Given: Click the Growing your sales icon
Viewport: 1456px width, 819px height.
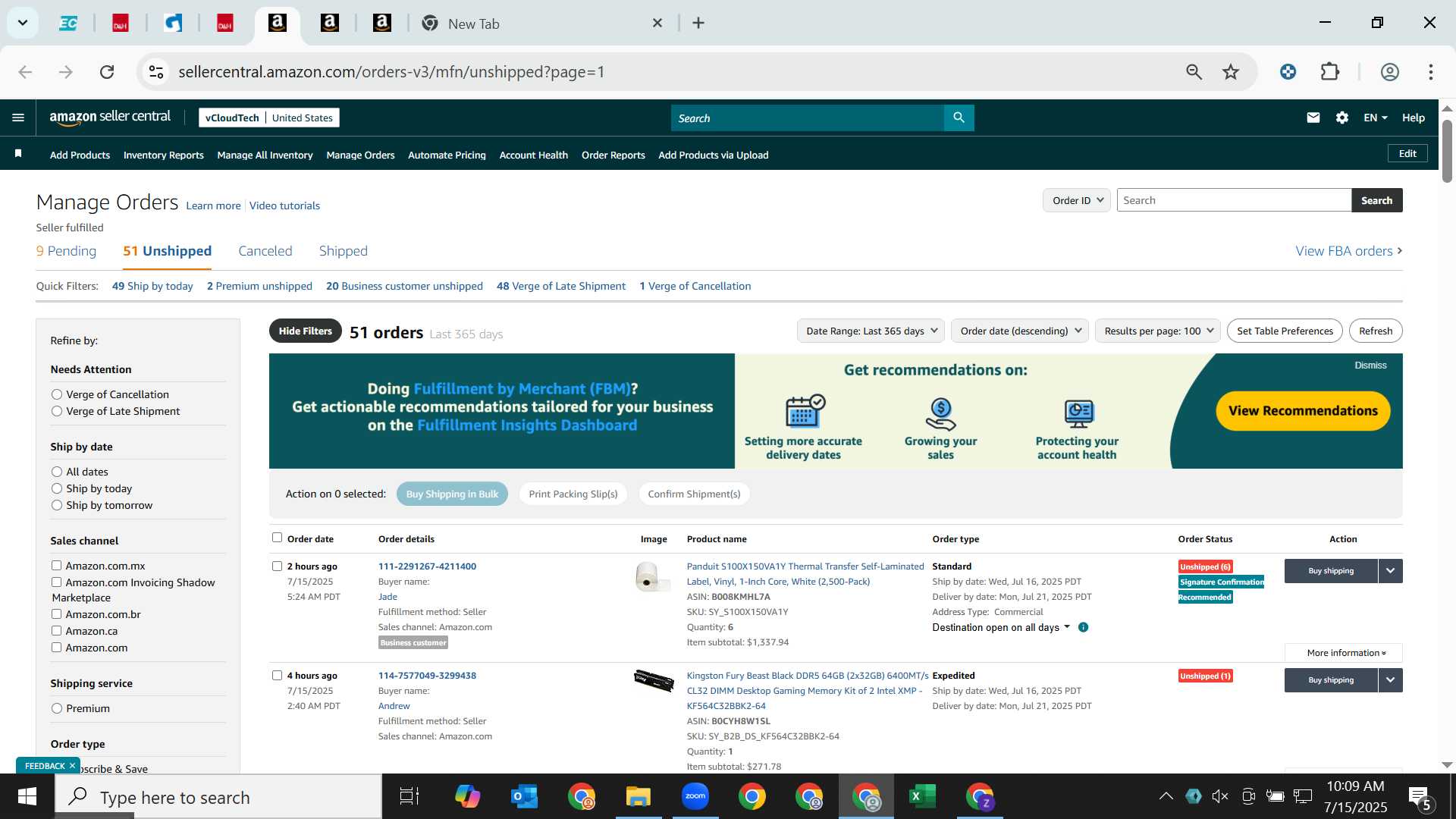Looking at the screenshot, I should pyautogui.click(x=940, y=414).
